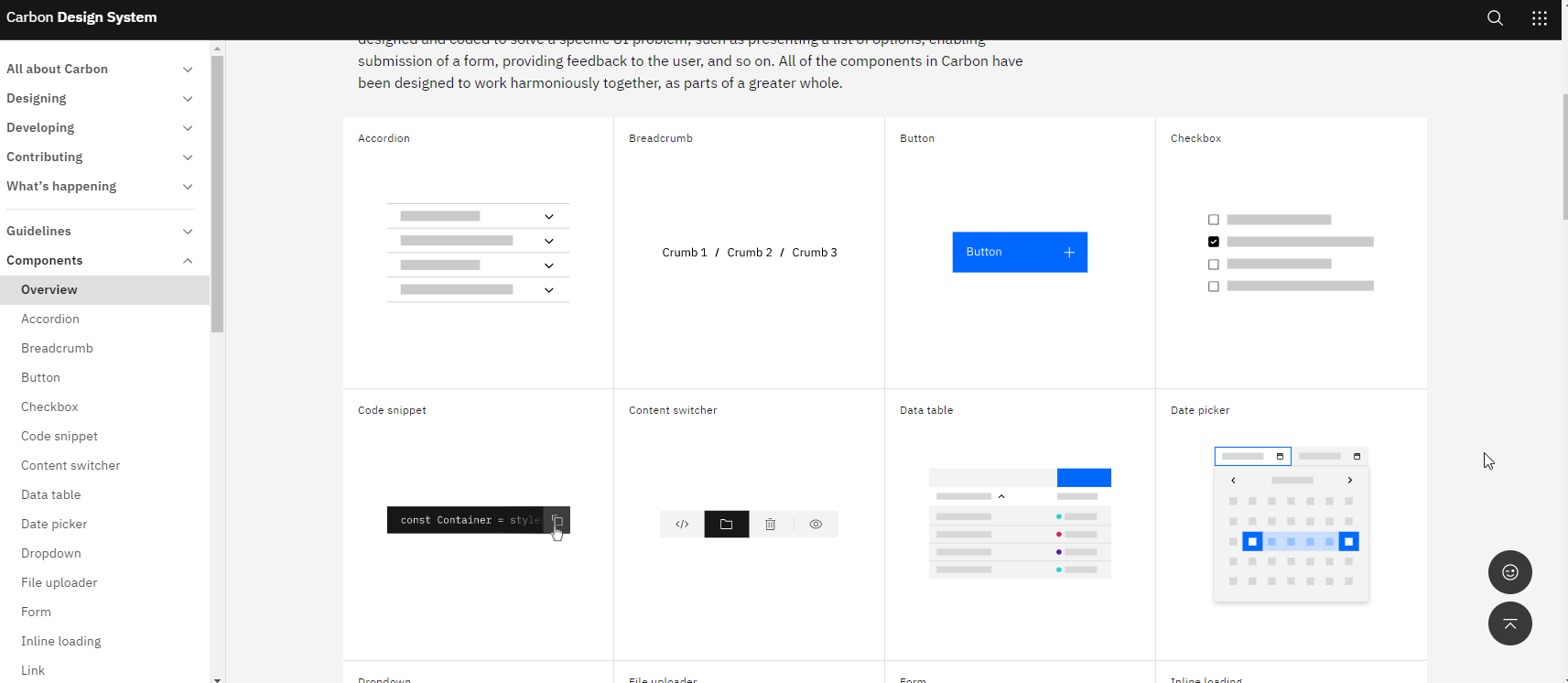The height and width of the screenshot is (683, 1568).
Task: Click the blue header button in data table
Action: [x=1084, y=478]
